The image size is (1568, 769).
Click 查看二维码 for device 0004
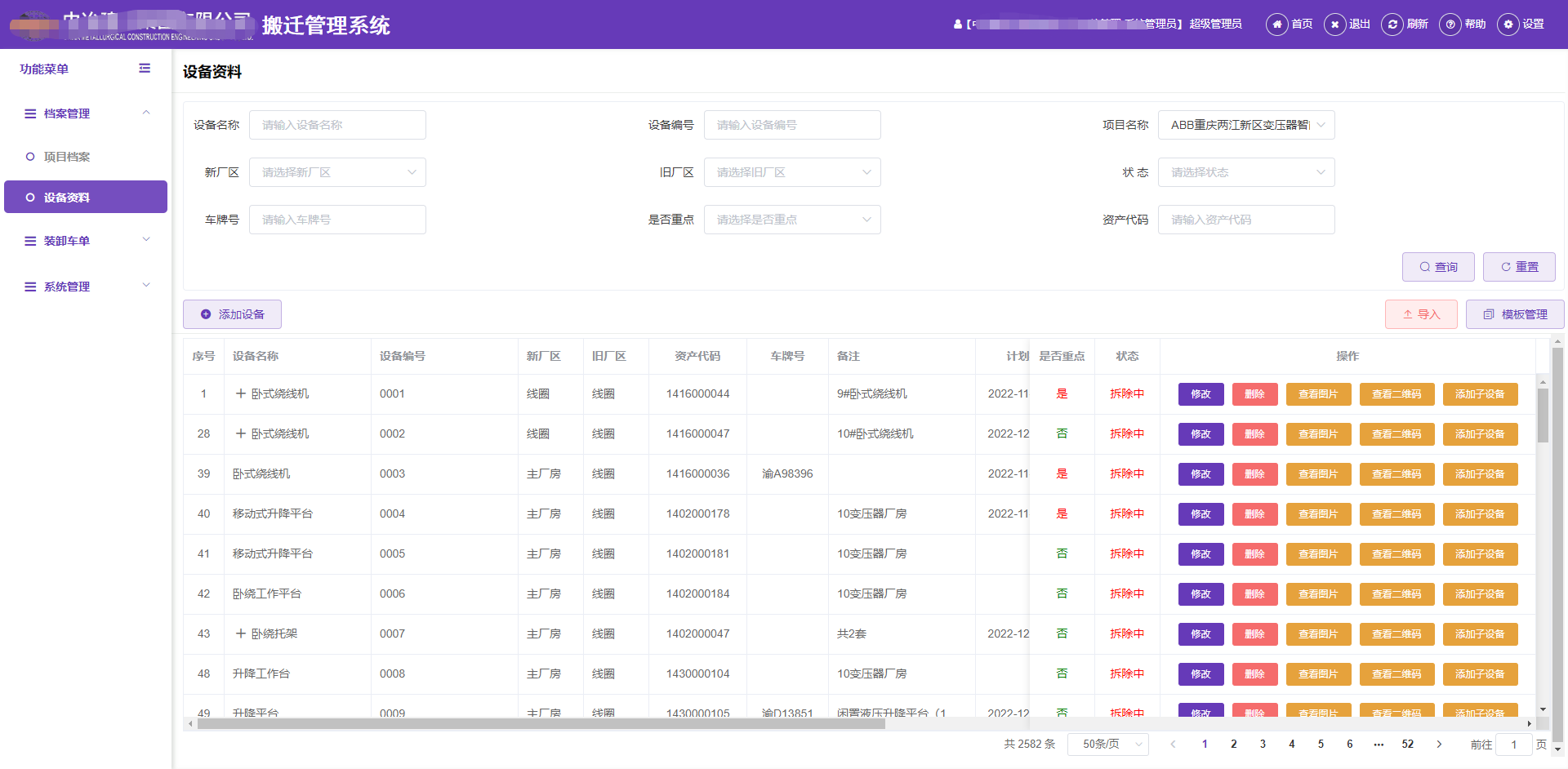(x=1396, y=513)
